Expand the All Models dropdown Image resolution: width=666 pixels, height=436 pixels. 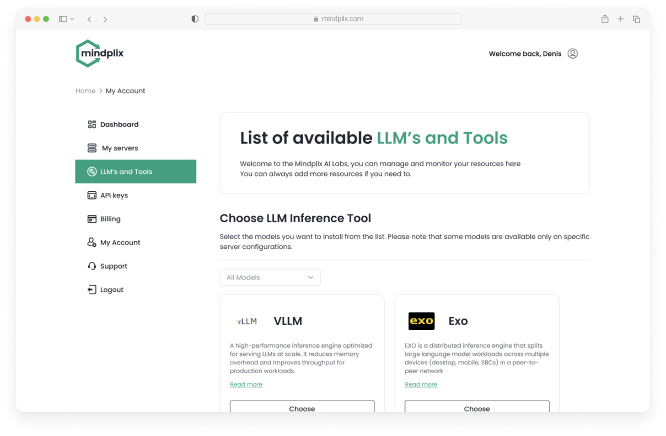(270, 277)
